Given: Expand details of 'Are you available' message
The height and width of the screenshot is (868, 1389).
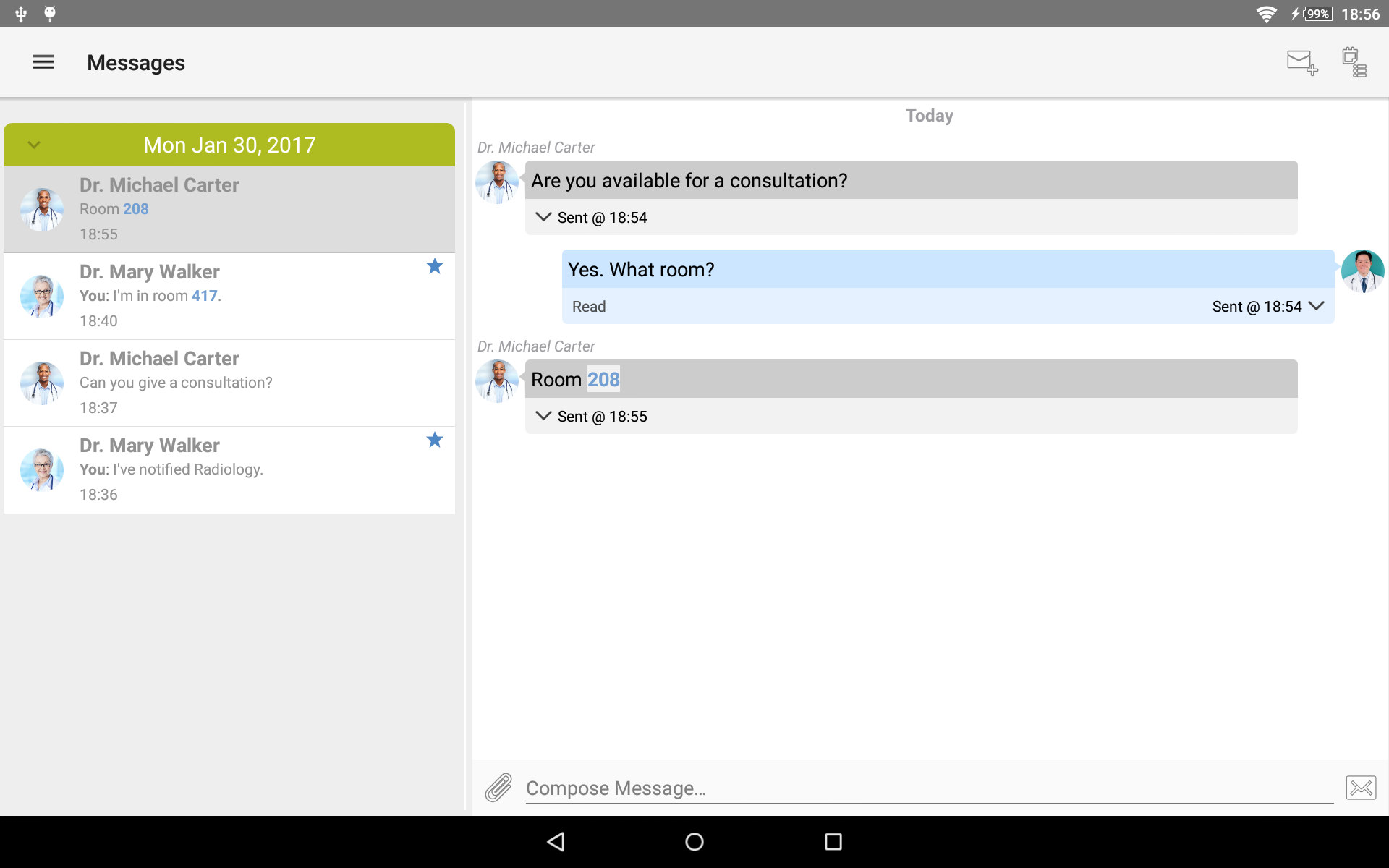Looking at the screenshot, I should click(543, 216).
